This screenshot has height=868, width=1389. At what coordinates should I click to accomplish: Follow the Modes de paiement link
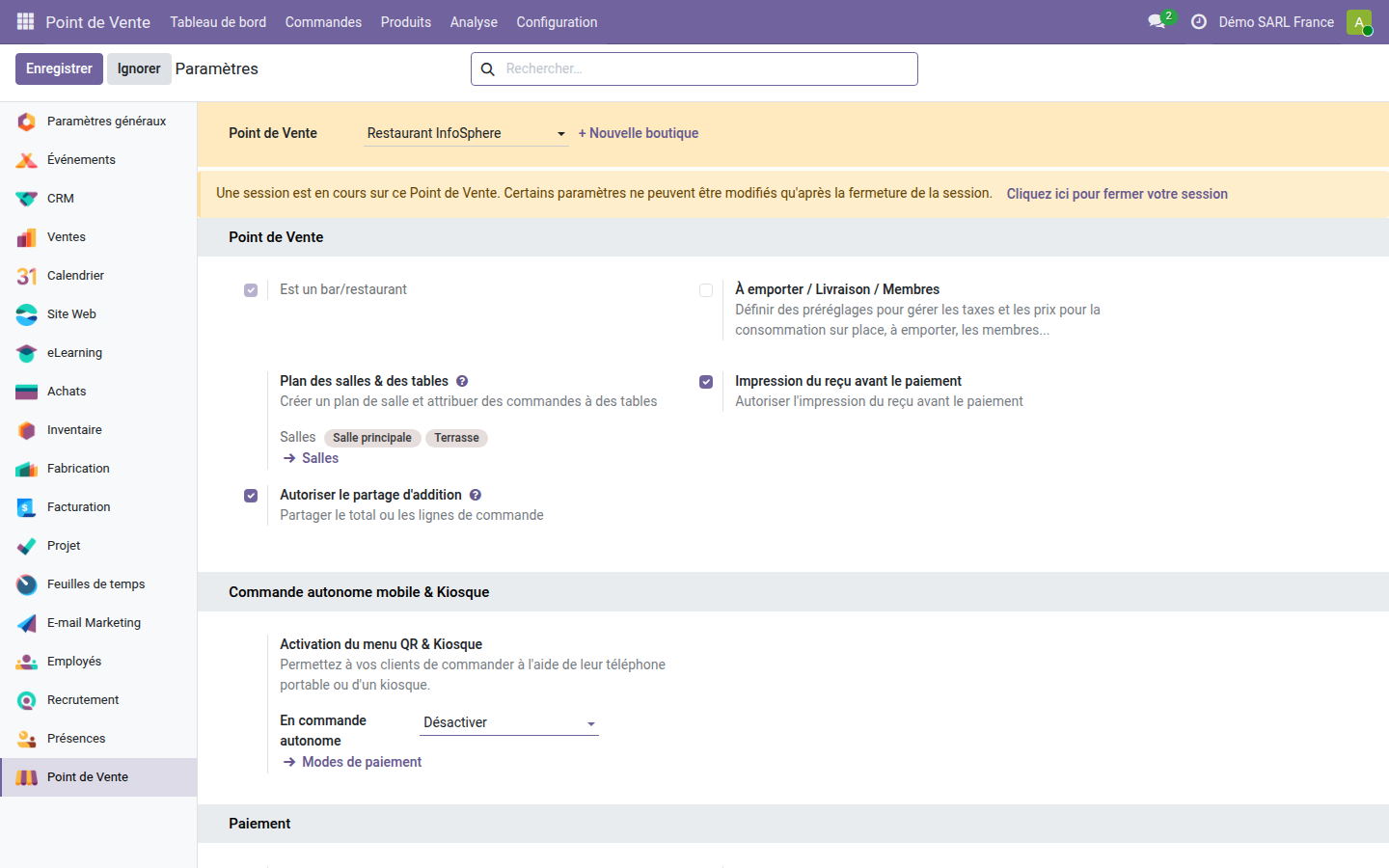point(352,762)
